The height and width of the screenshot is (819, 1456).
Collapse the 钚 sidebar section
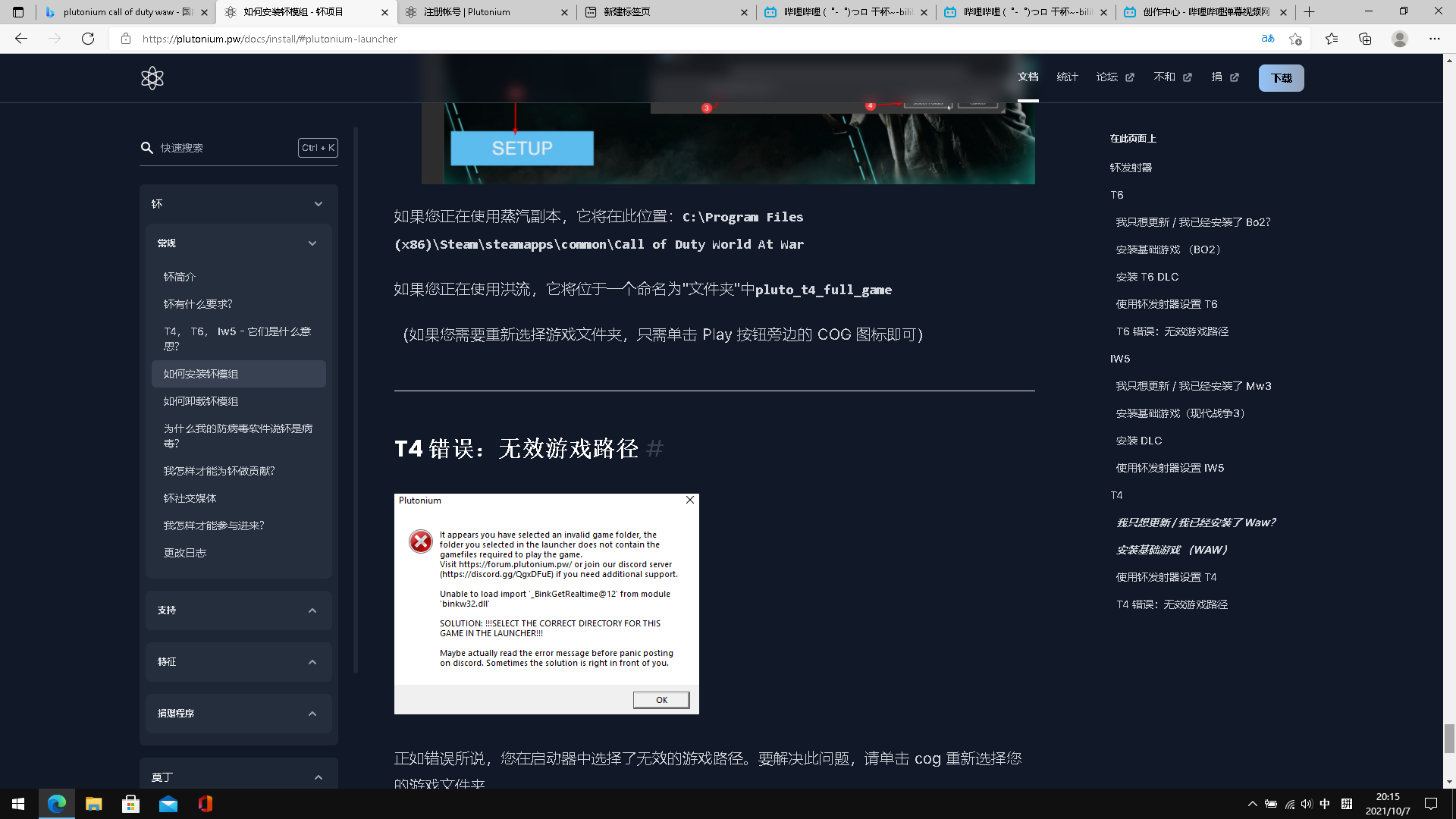[x=318, y=203]
